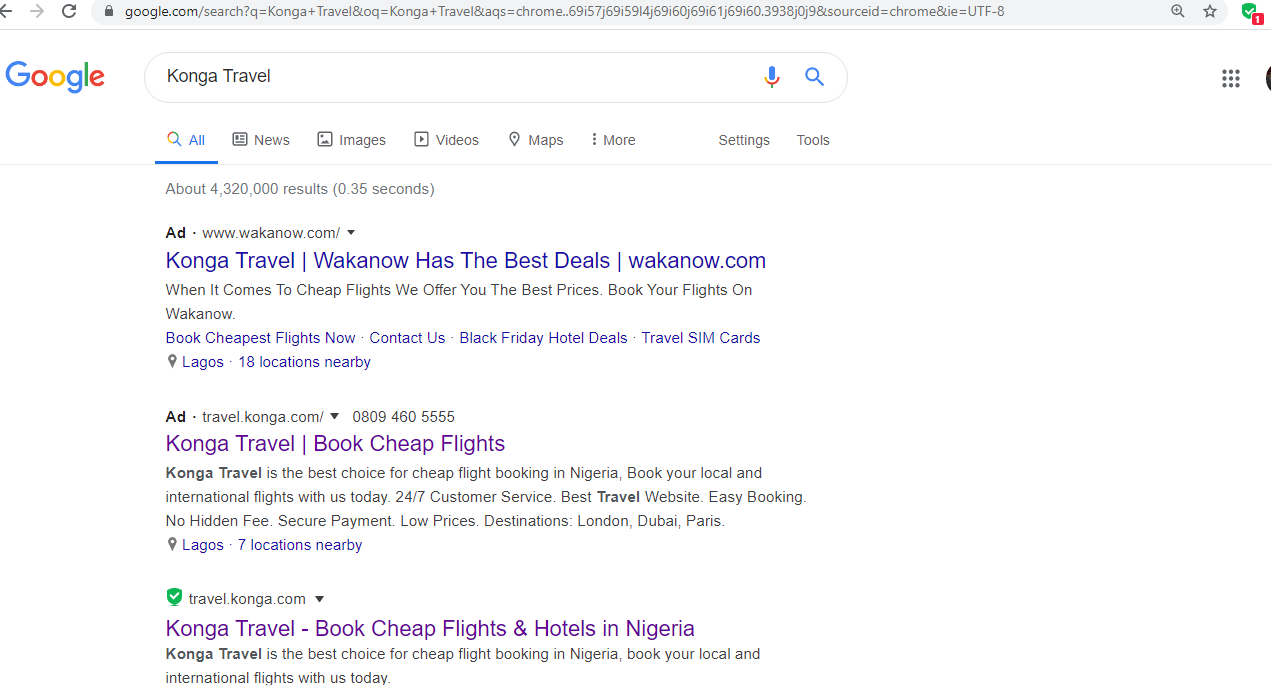Expand the wakanow.com ad dropdown arrow
This screenshot has height=685, width=1271.
click(x=351, y=233)
